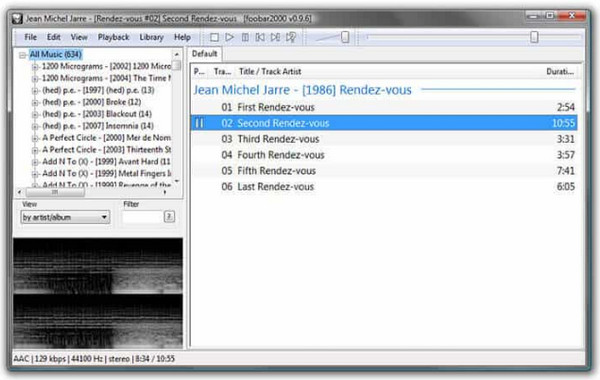The width and height of the screenshot is (600, 380).
Task: Open the File menu
Action: [x=31, y=37]
